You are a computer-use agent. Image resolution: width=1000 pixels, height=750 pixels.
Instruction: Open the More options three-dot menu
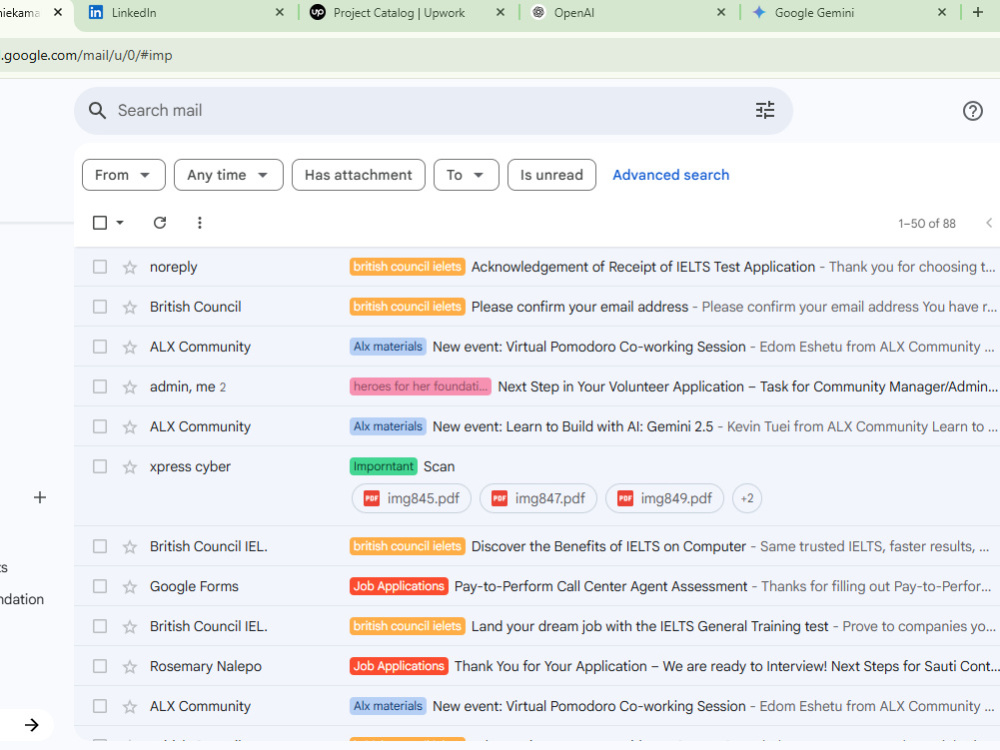[200, 223]
